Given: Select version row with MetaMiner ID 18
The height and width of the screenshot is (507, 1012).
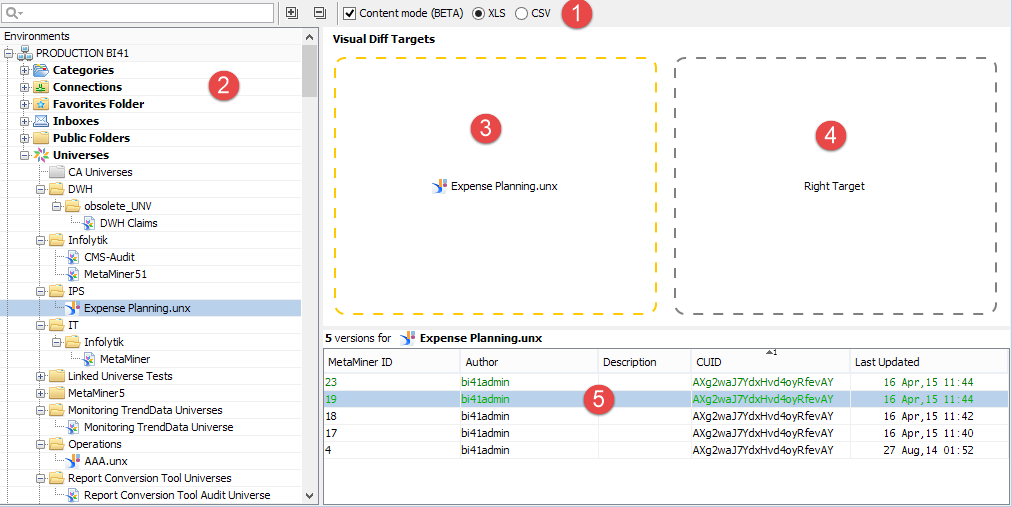Looking at the screenshot, I should (666, 416).
